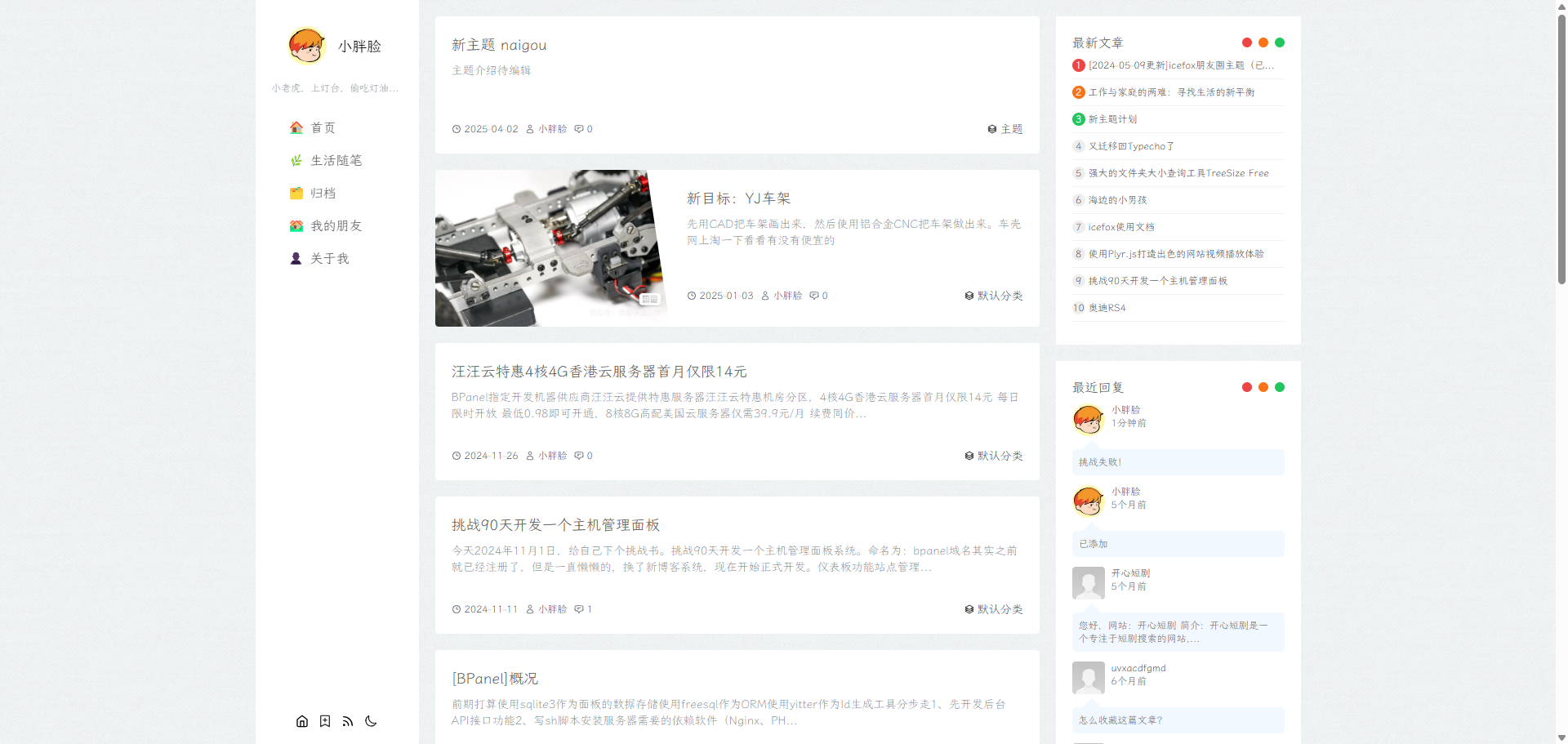This screenshot has width=1568, height=744.
Task: Click the red numbered badge 1 in 最新文章
Action: pyautogui.click(x=1078, y=65)
